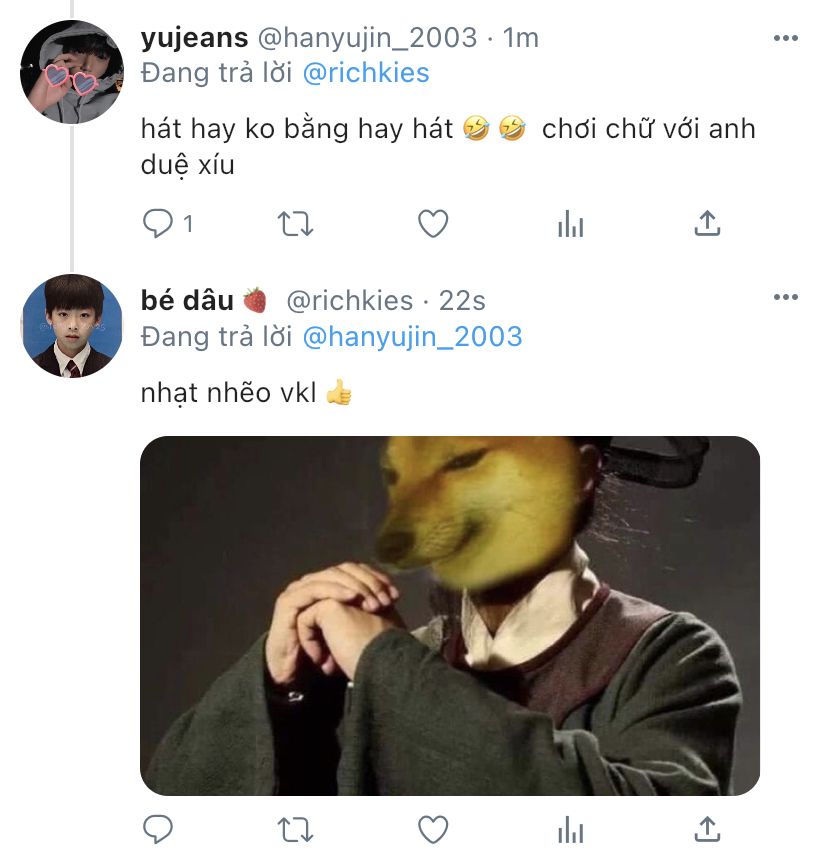Open more options for the bé dâu tweet
The width and height of the screenshot is (828, 858).
(786, 297)
